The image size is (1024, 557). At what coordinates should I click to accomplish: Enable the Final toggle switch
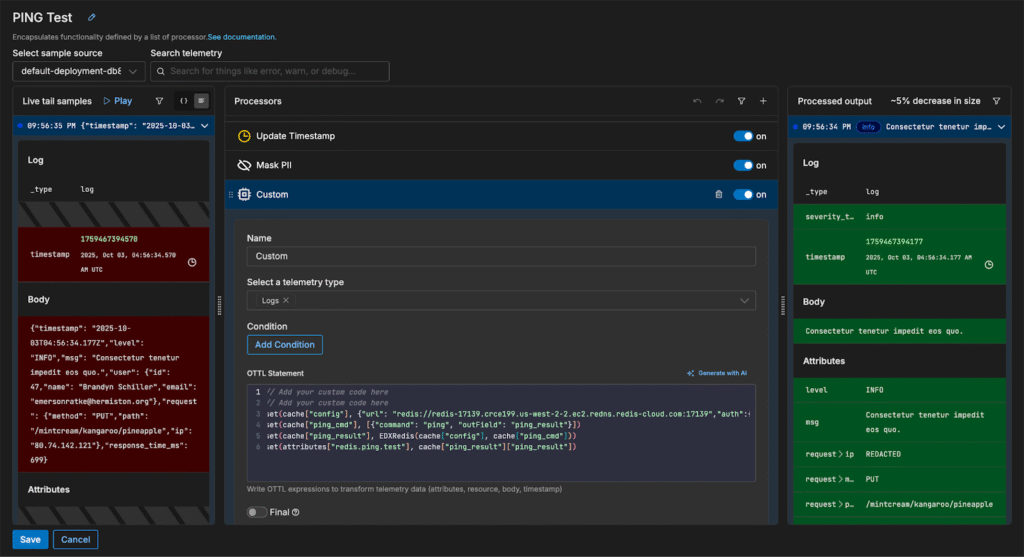click(x=257, y=512)
